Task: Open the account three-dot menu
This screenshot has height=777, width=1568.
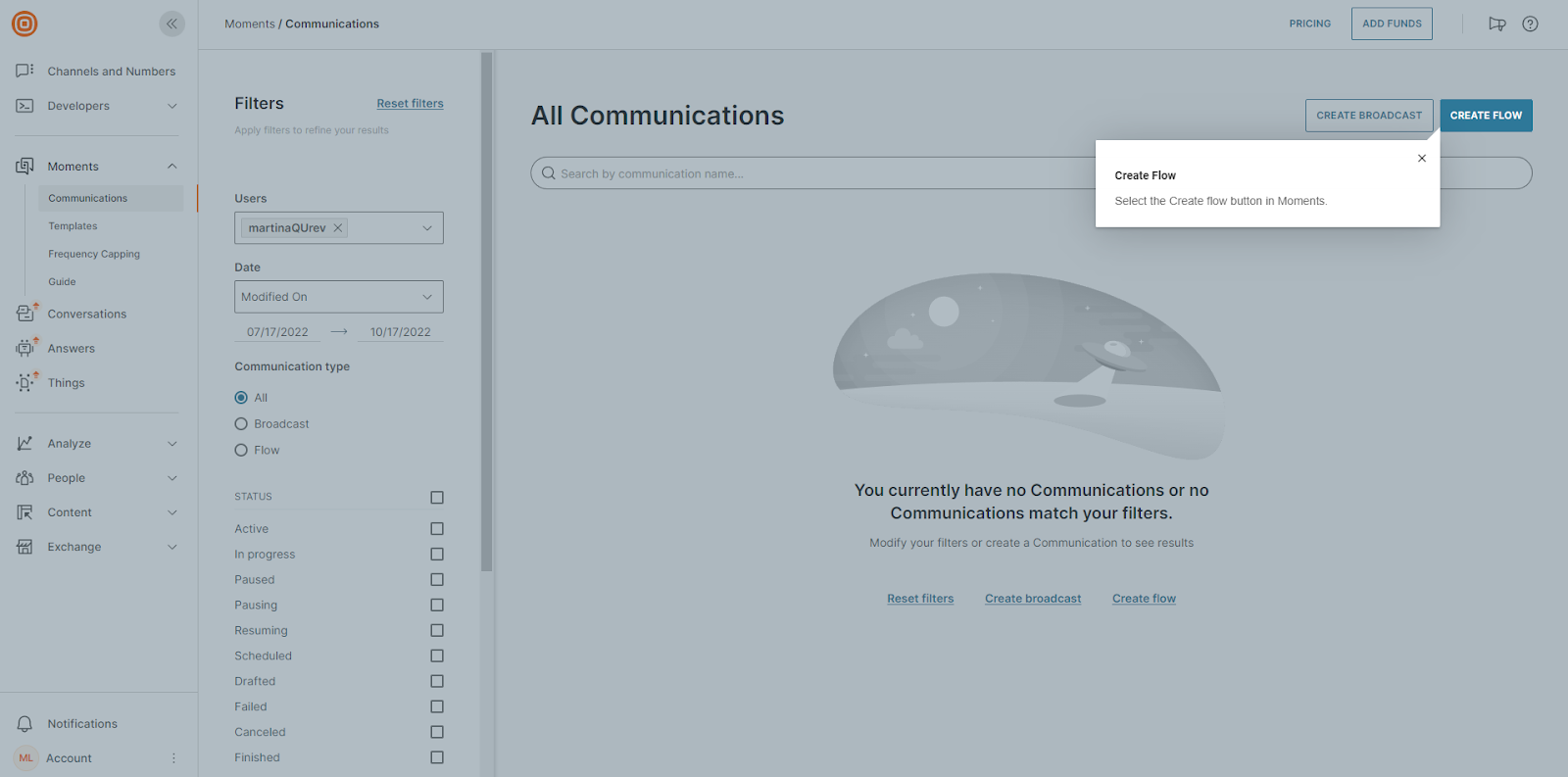Action: click(x=173, y=758)
